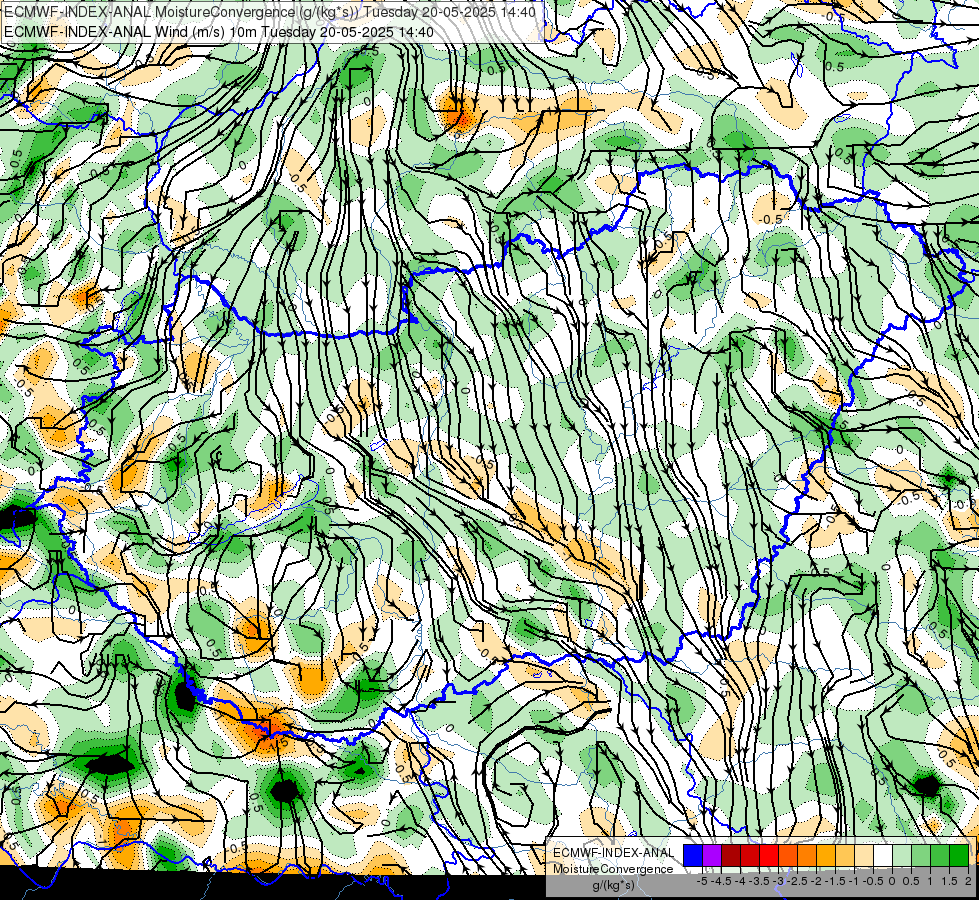This screenshot has height=900, width=979.
Task: Click the green swatch between 0.5 and 1
Action: [921, 855]
